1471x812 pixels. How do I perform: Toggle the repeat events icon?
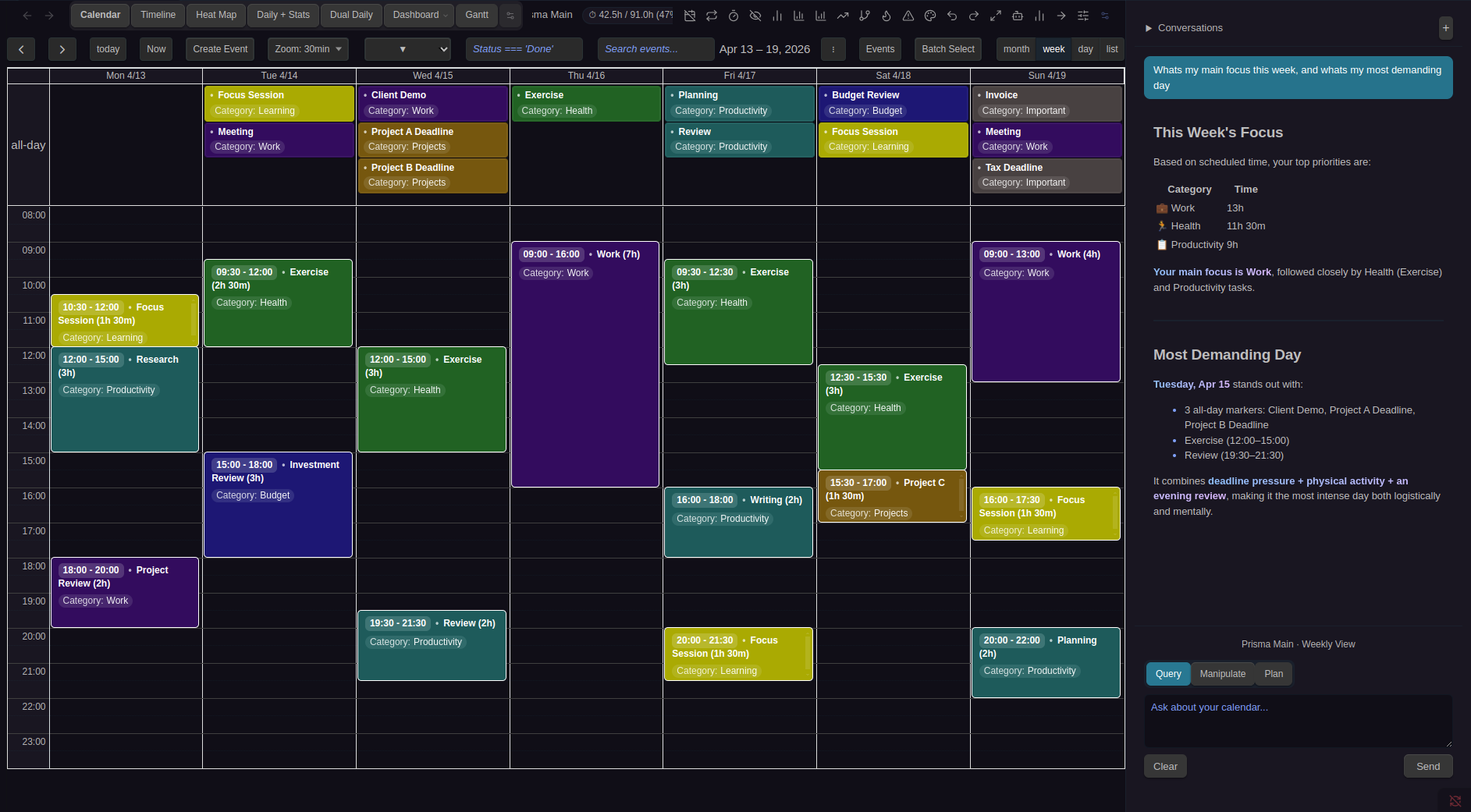(x=712, y=16)
